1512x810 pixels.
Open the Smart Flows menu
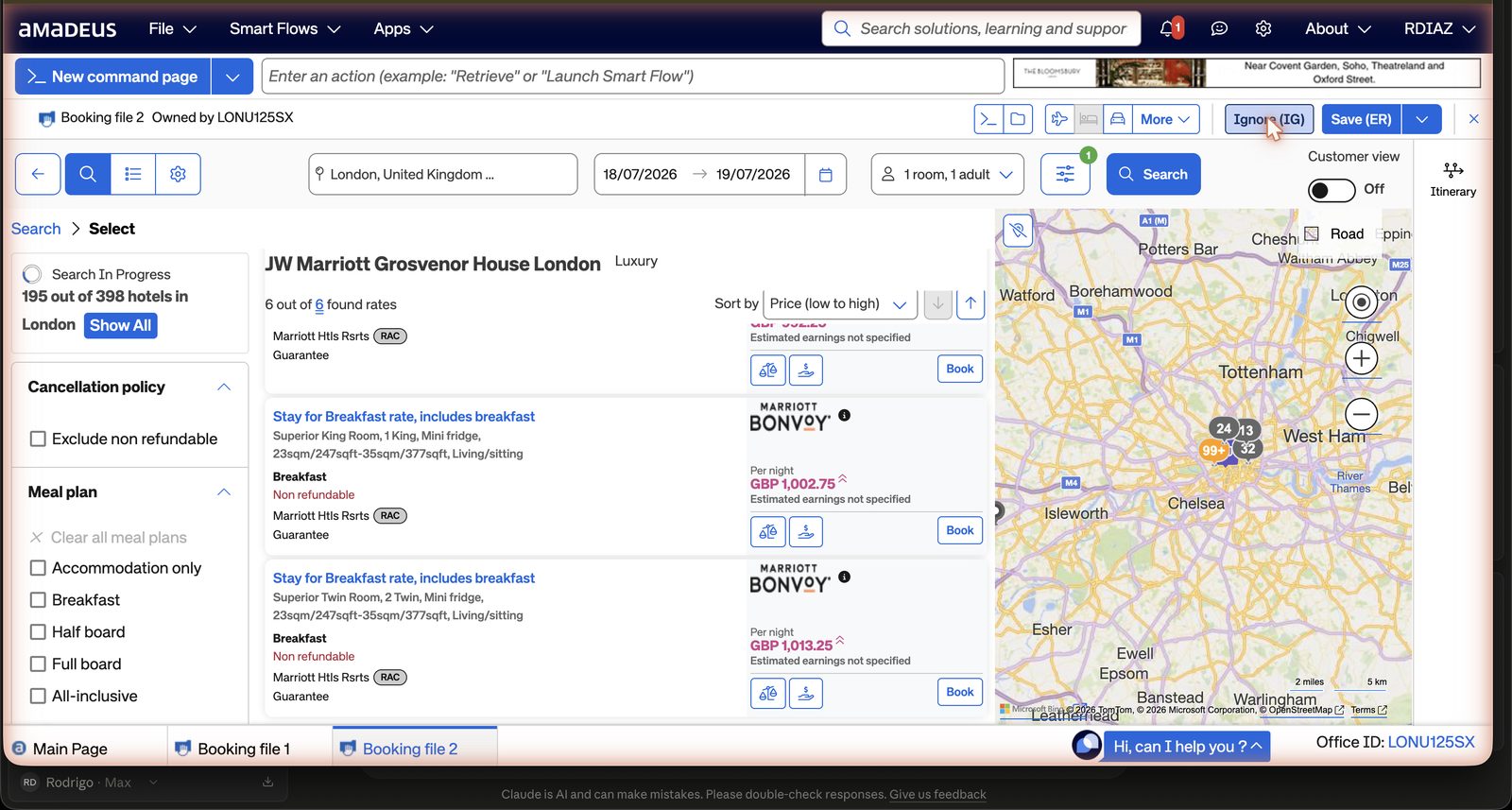click(284, 28)
